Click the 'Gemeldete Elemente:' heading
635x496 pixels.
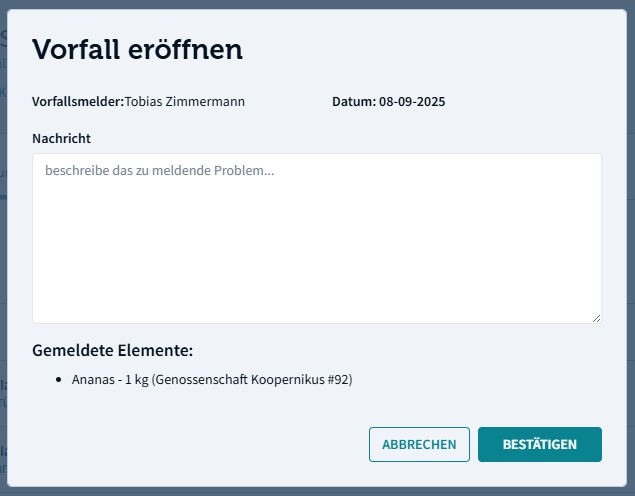tap(112, 351)
